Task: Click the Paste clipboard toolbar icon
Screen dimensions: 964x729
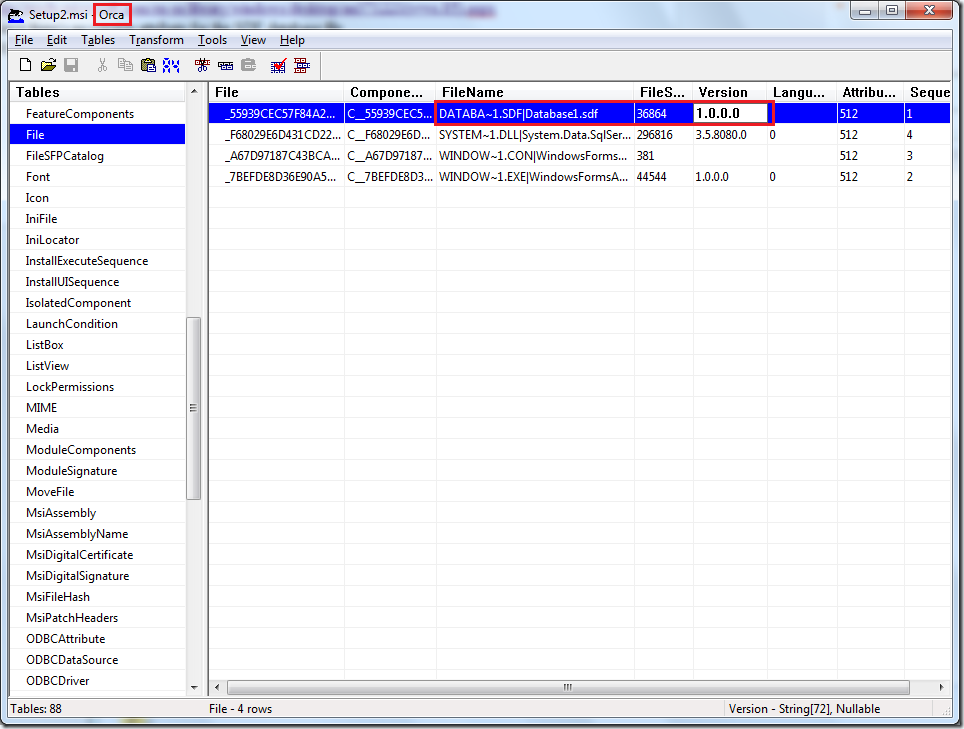Action: 148,65
